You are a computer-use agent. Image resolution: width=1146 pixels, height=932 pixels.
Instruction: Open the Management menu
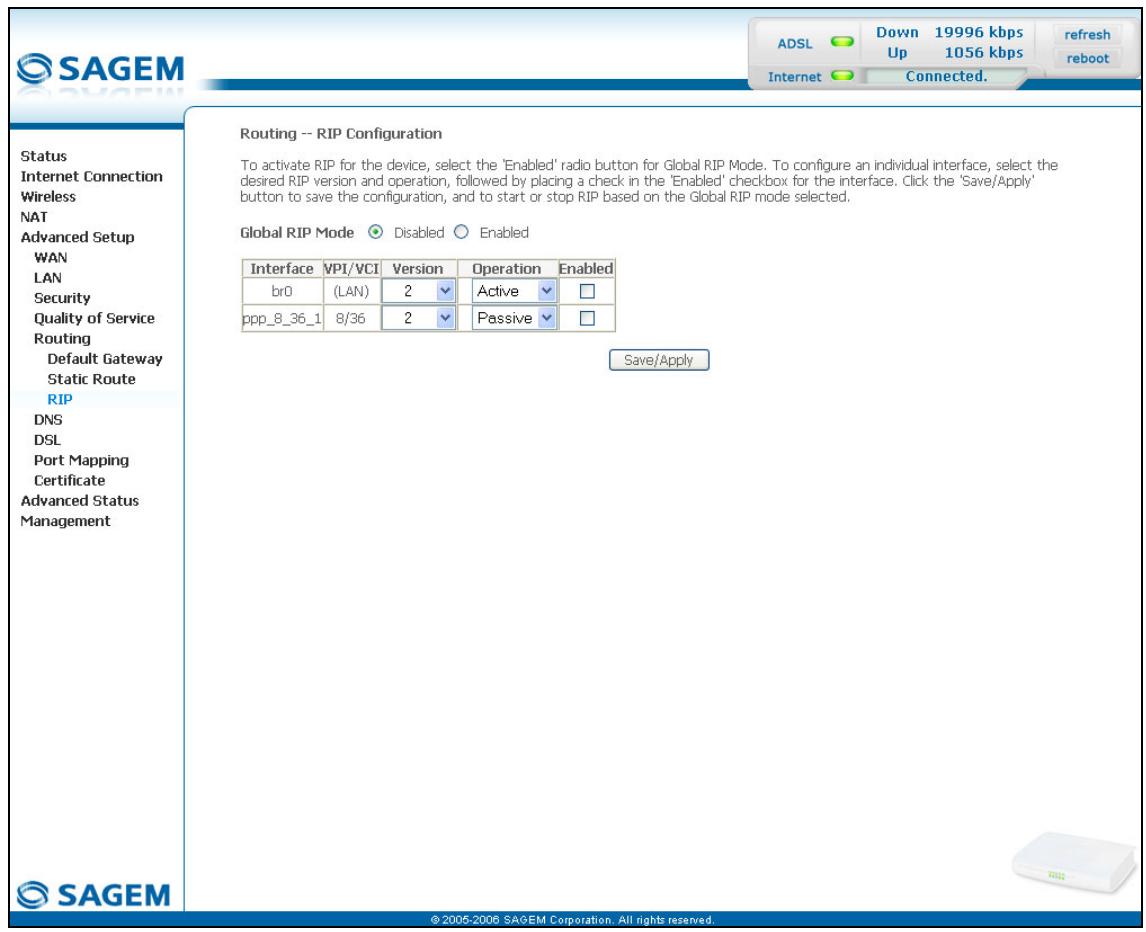tap(65, 521)
